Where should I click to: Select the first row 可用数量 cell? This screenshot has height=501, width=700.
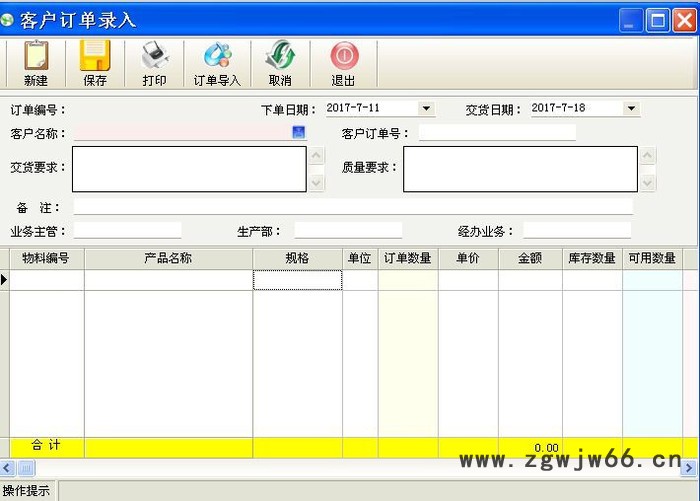[653, 280]
